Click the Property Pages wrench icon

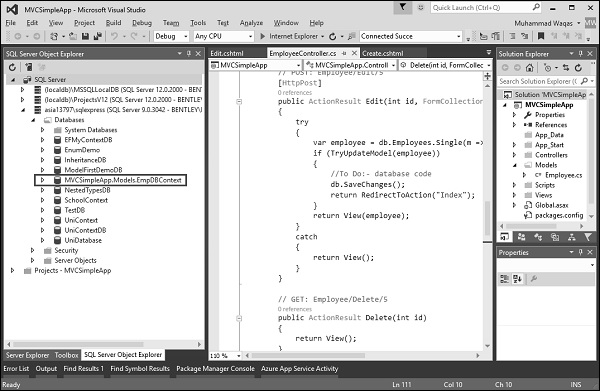tap(534, 279)
